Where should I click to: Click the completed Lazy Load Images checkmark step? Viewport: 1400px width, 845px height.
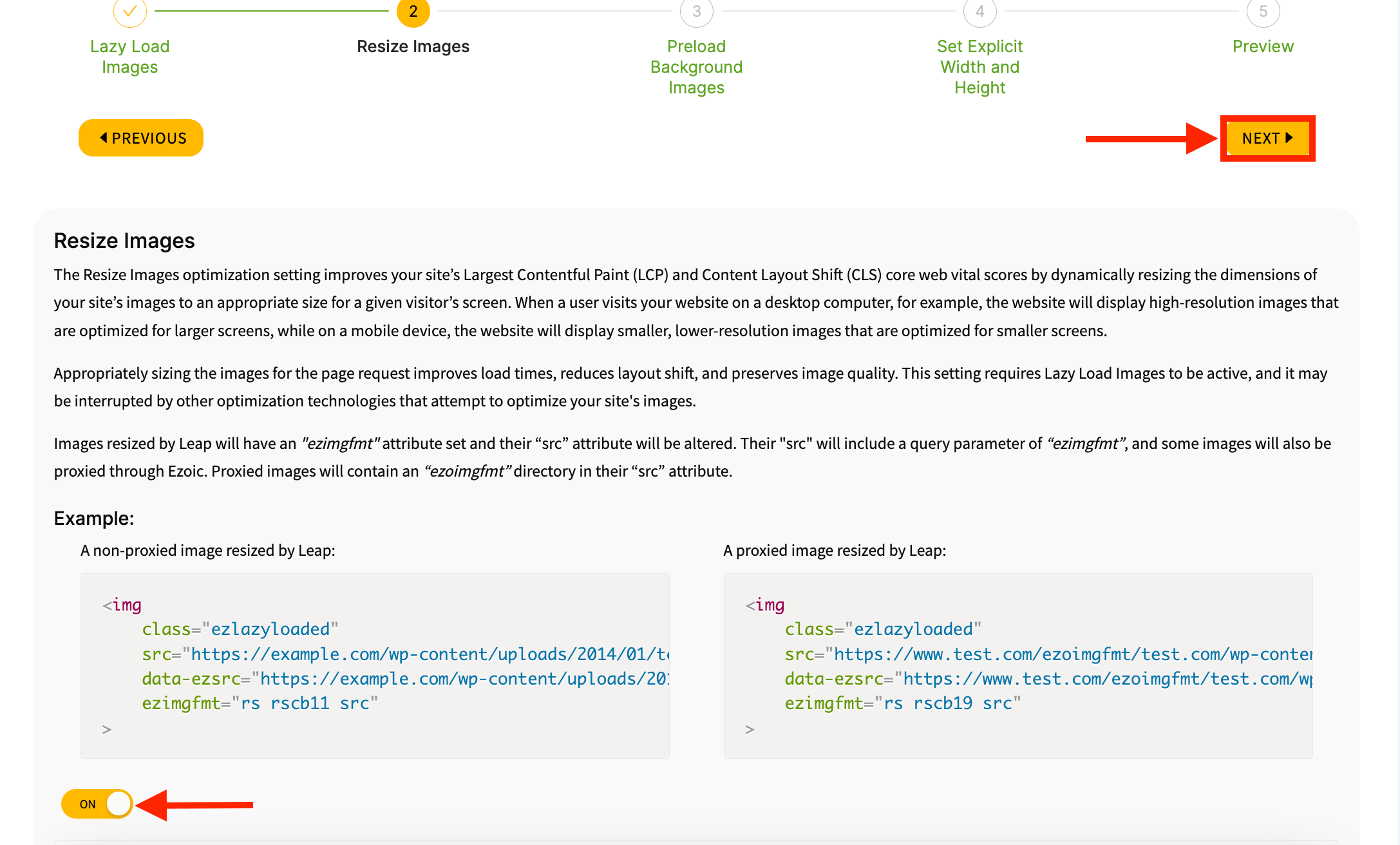[129, 11]
